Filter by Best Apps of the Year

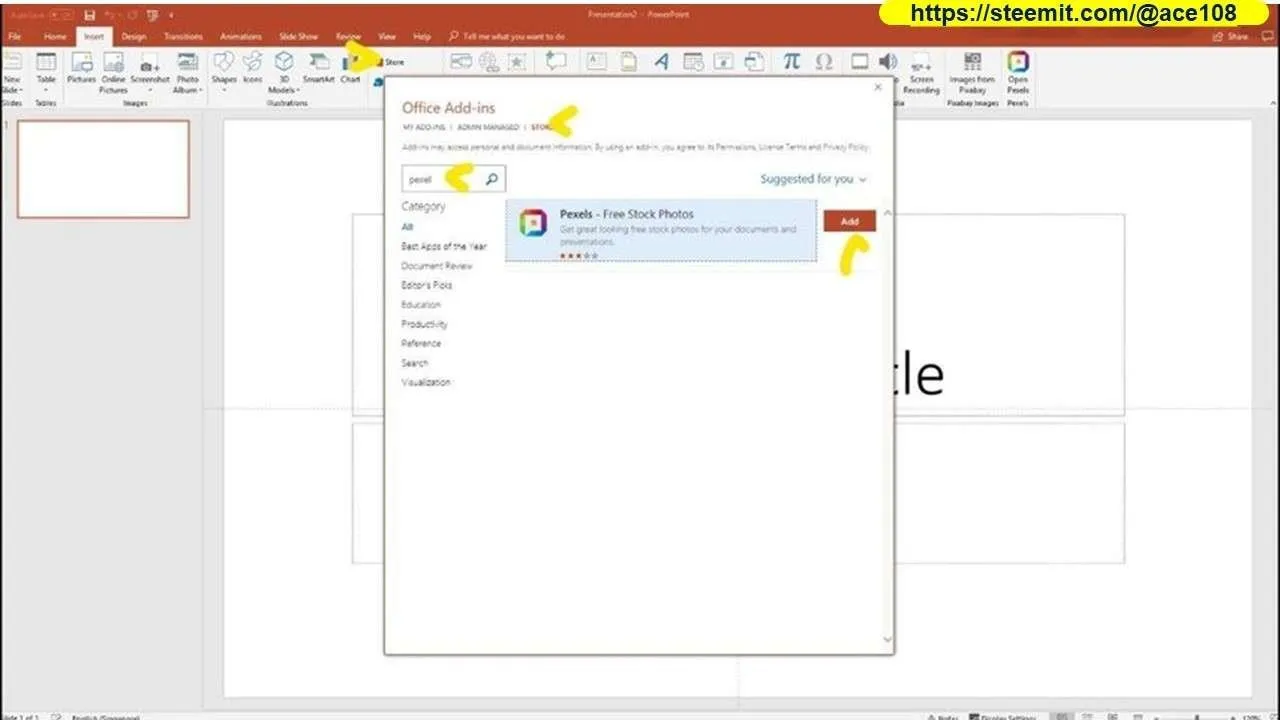click(444, 246)
